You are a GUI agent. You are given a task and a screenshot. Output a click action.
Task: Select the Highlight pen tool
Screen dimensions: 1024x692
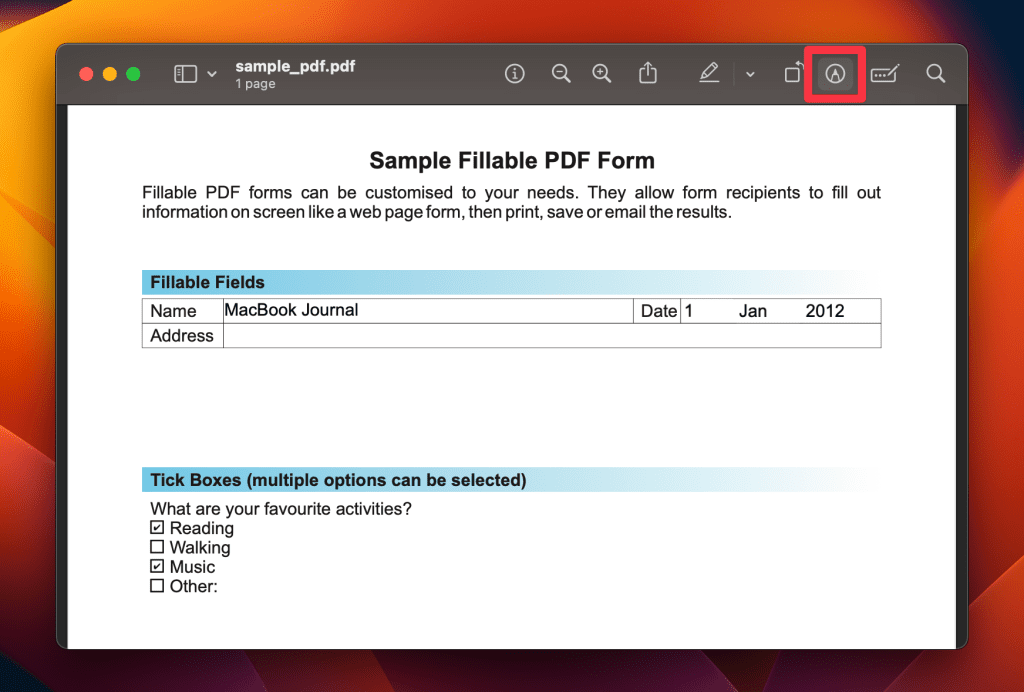[x=709, y=74]
